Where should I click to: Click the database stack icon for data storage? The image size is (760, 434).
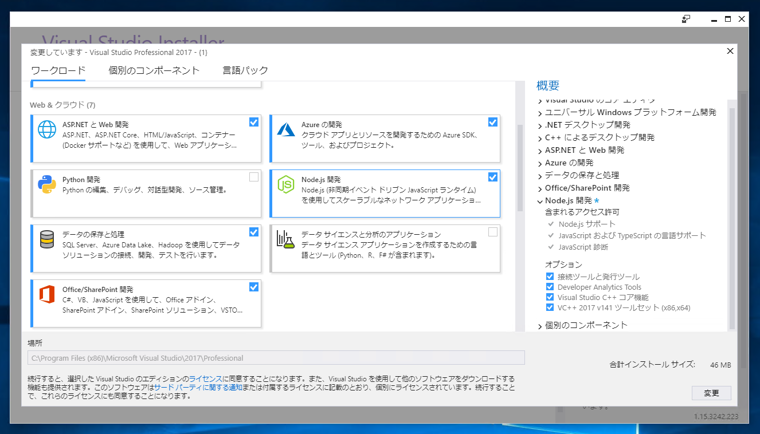point(47,240)
